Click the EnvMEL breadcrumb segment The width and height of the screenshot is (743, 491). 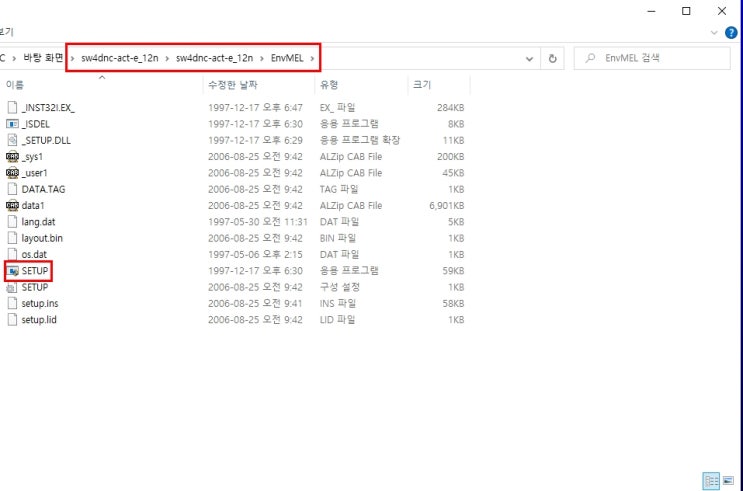pos(287,58)
